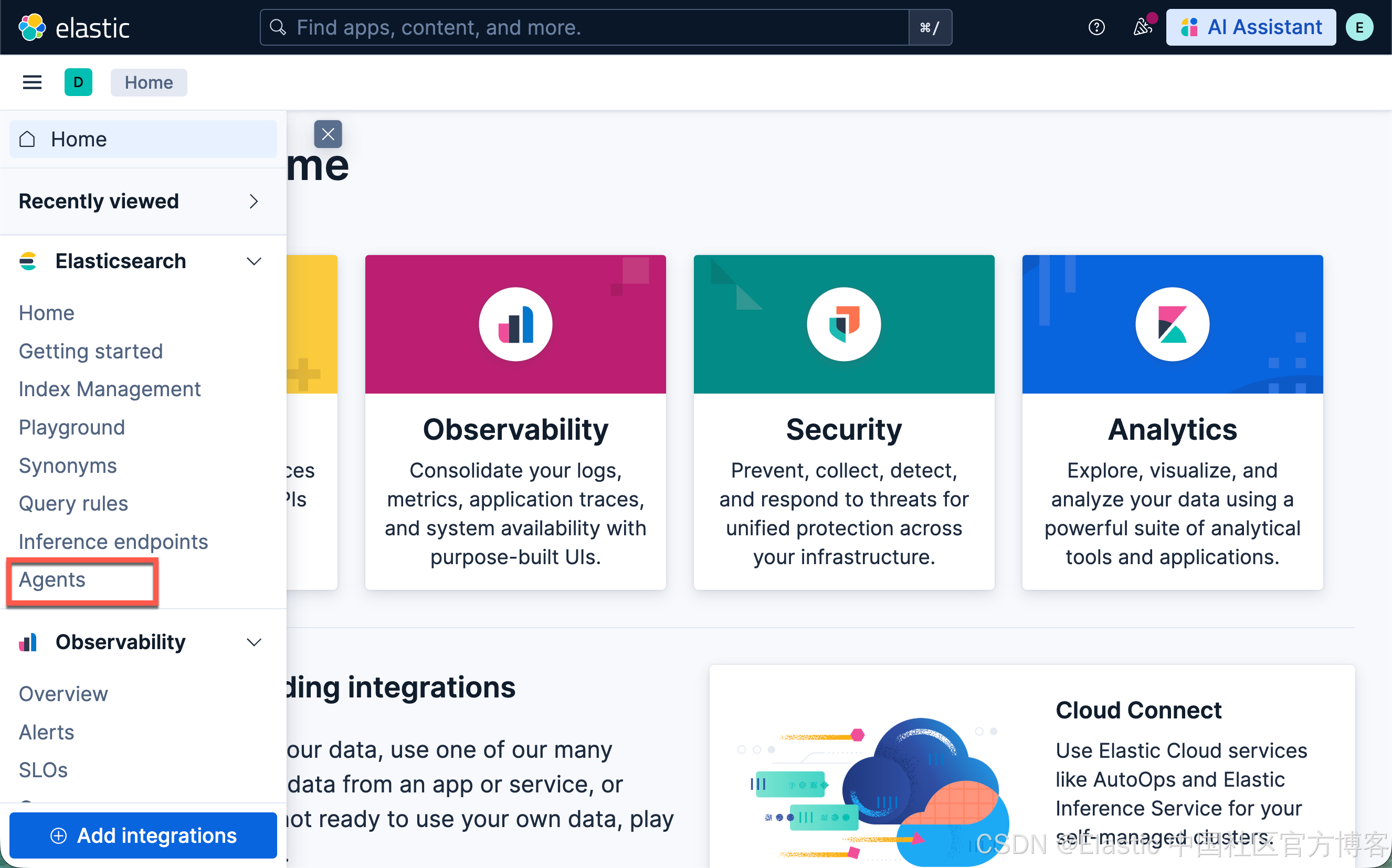1392x868 pixels.
Task: Click the user avatar E
Action: click(1359, 27)
